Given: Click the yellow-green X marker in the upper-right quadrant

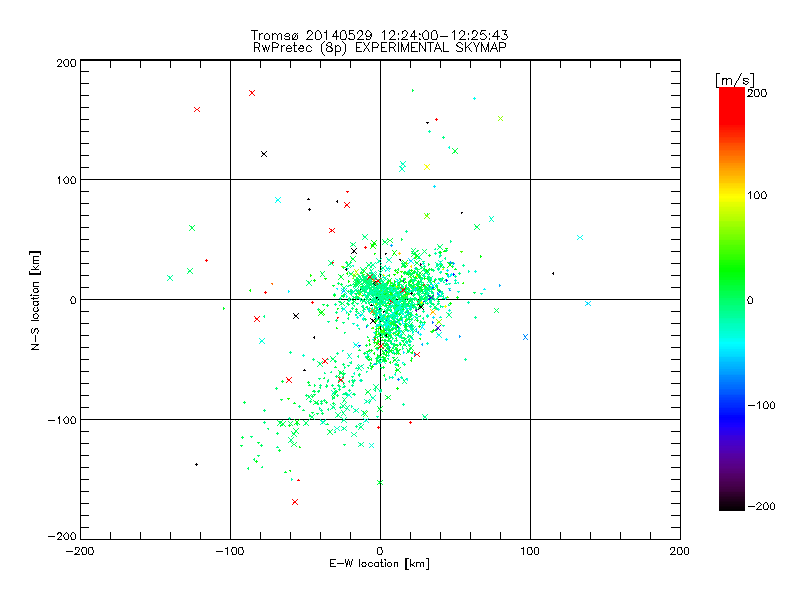Looking at the screenshot, I should 501,119.
